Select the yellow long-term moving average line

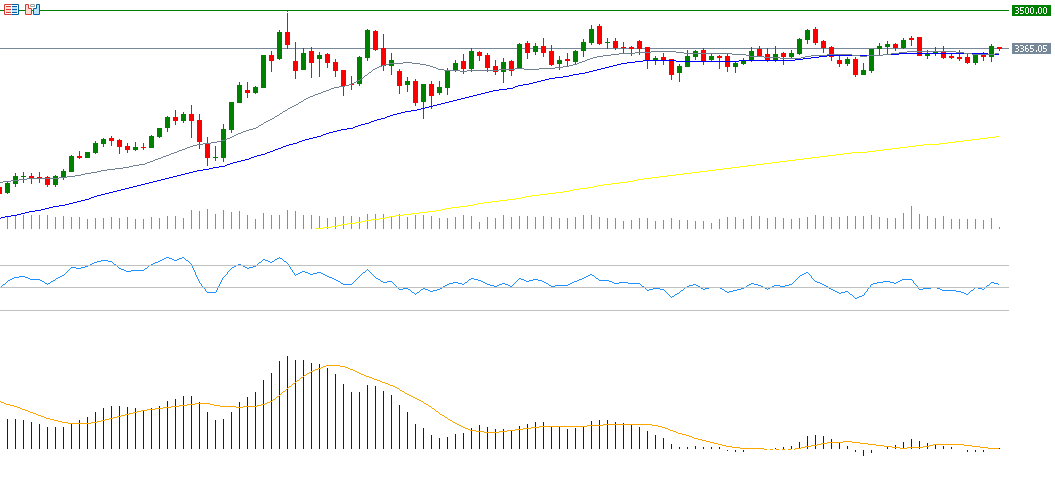[700, 171]
